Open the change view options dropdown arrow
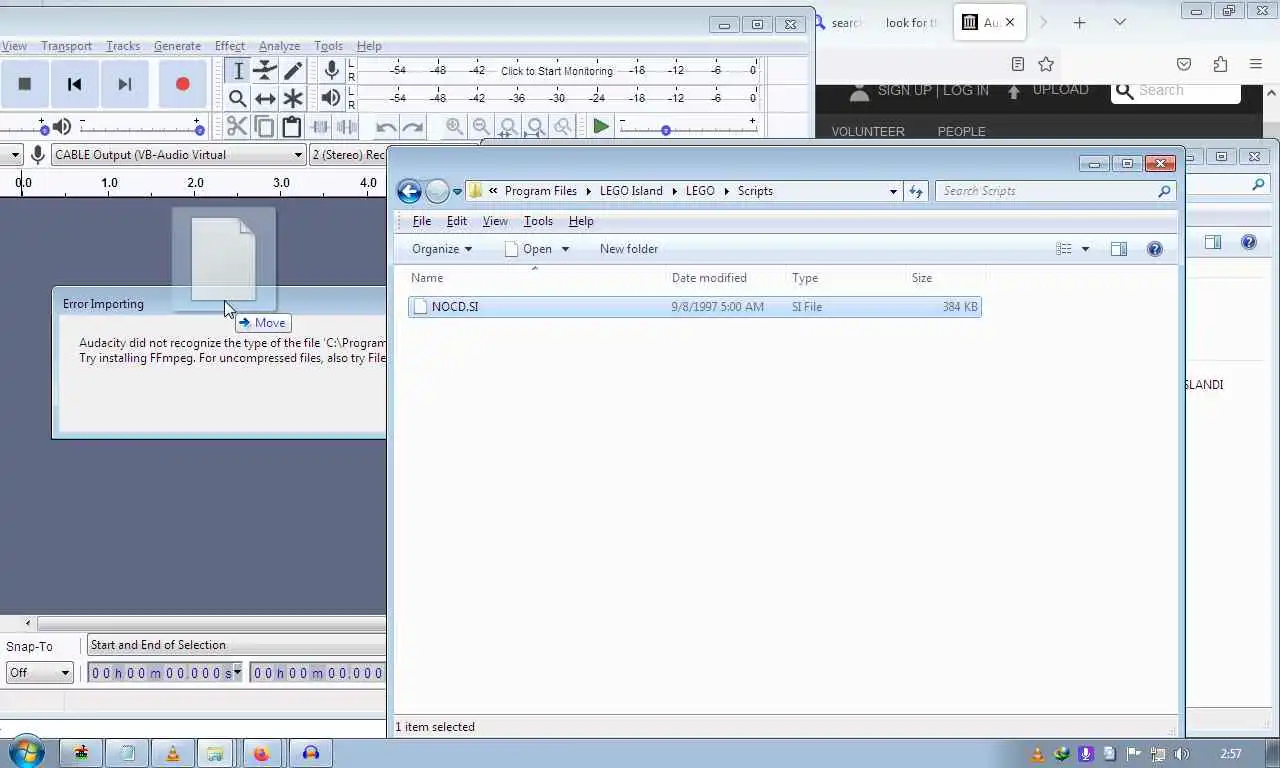1280x768 pixels. 1085,249
